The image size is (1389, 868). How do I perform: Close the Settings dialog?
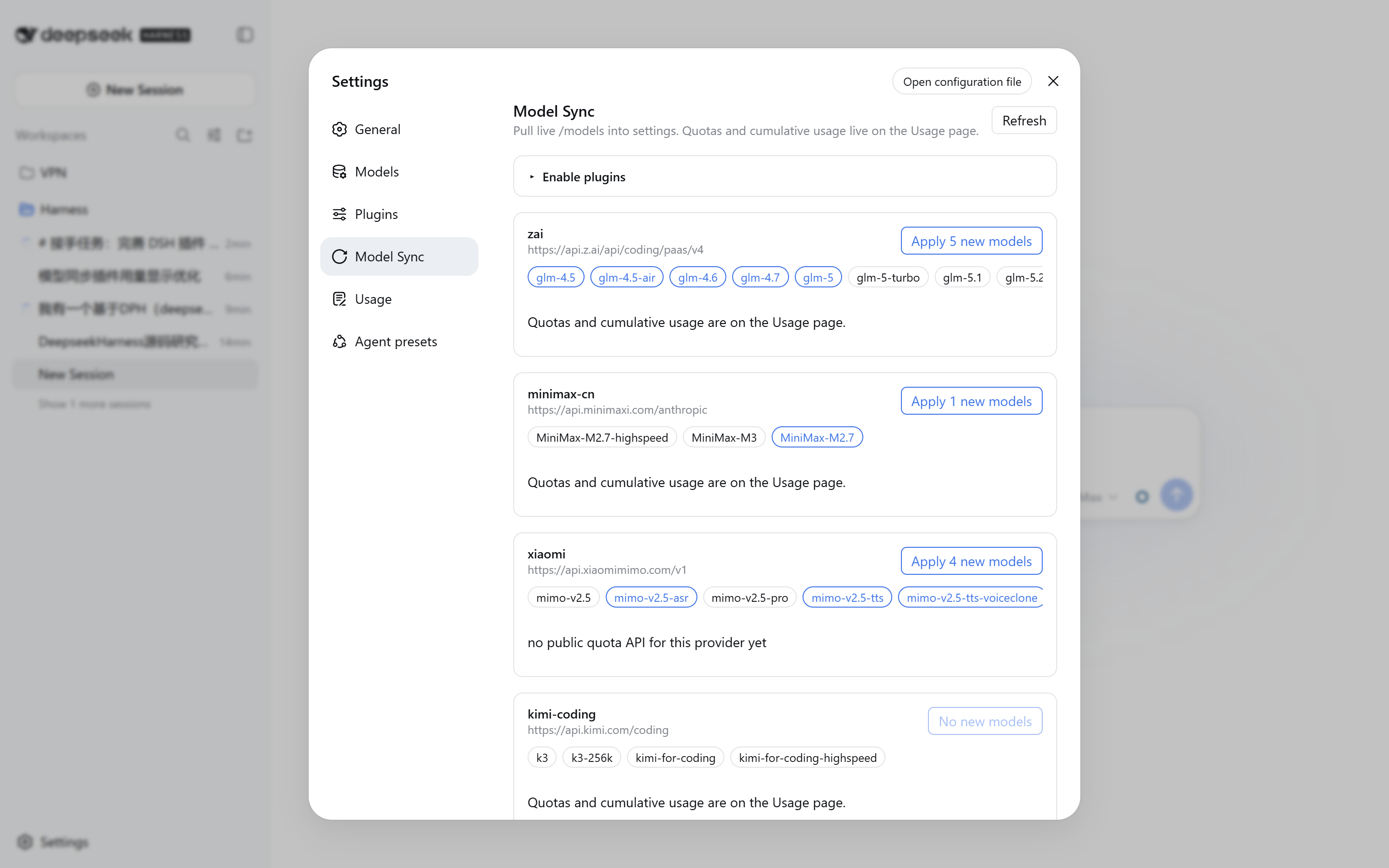pyautogui.click(x=1053, y=81)
